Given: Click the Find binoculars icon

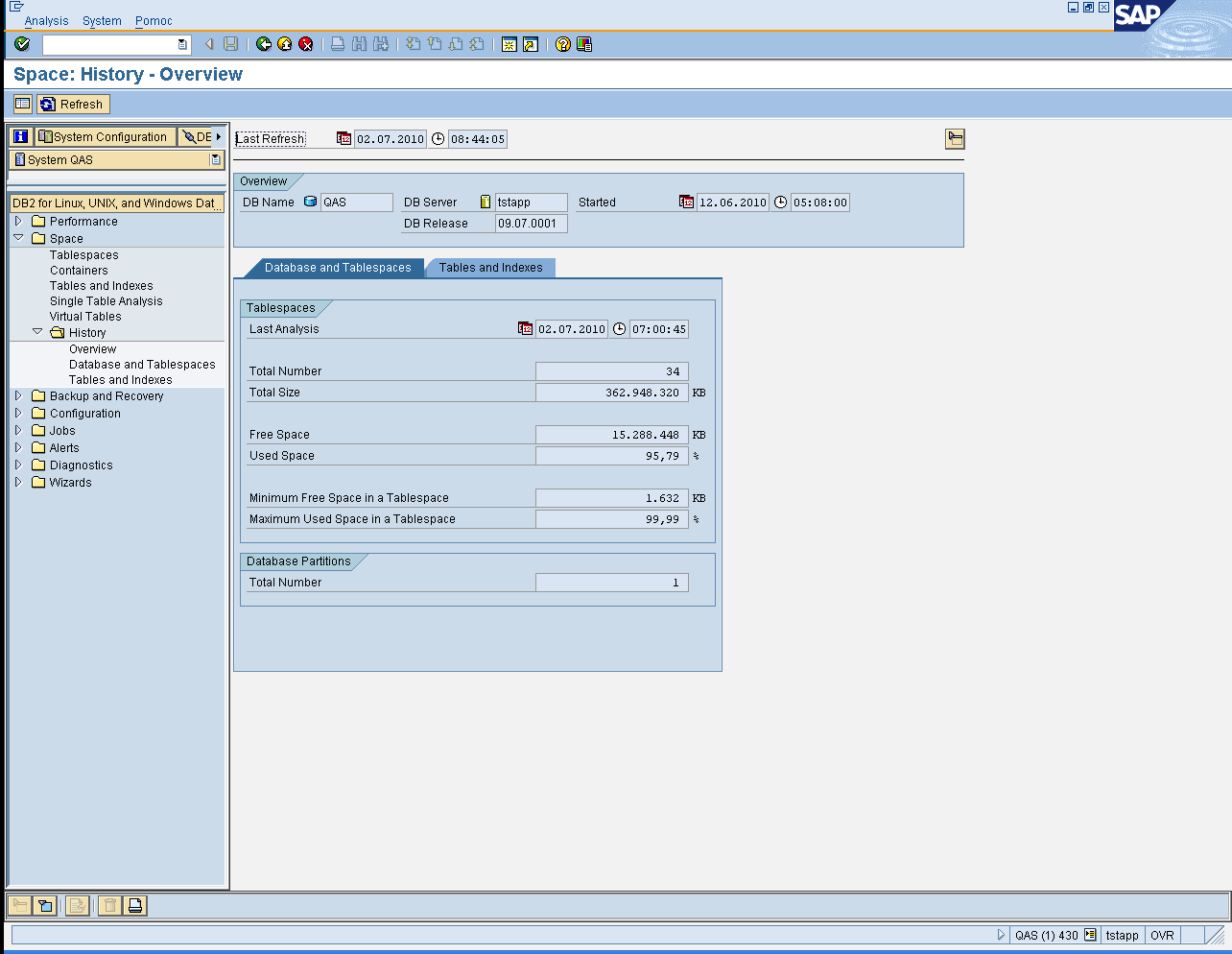Looking at the screenshot, I should pyautogui.click(x=359, y=44).
